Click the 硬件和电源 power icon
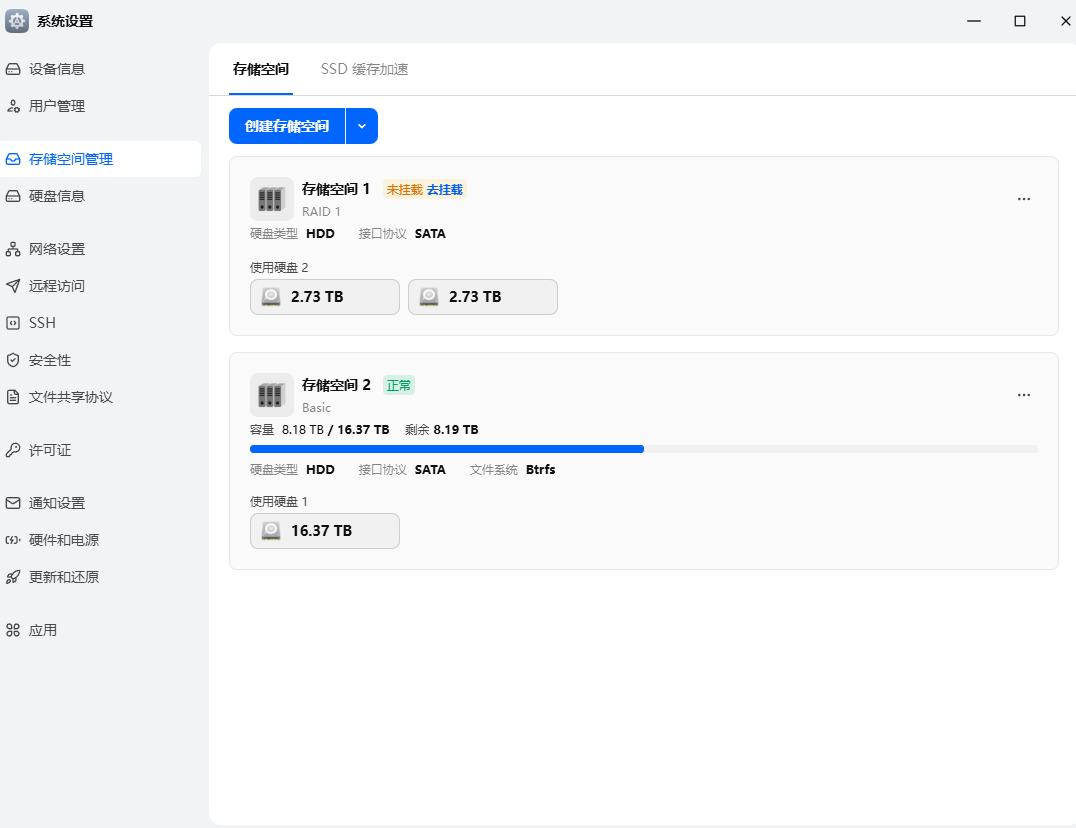Viewport: 1076px width, 828px height. click(x=13, y=540)
